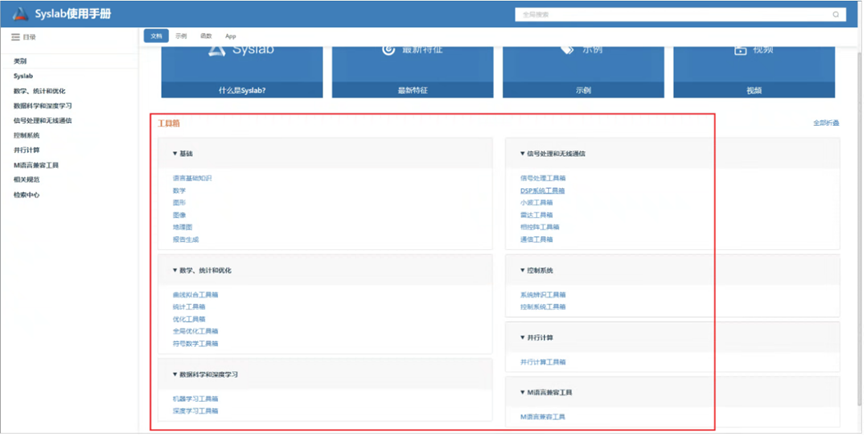Open the 优化工具箱 link

[x=189, y=319]
